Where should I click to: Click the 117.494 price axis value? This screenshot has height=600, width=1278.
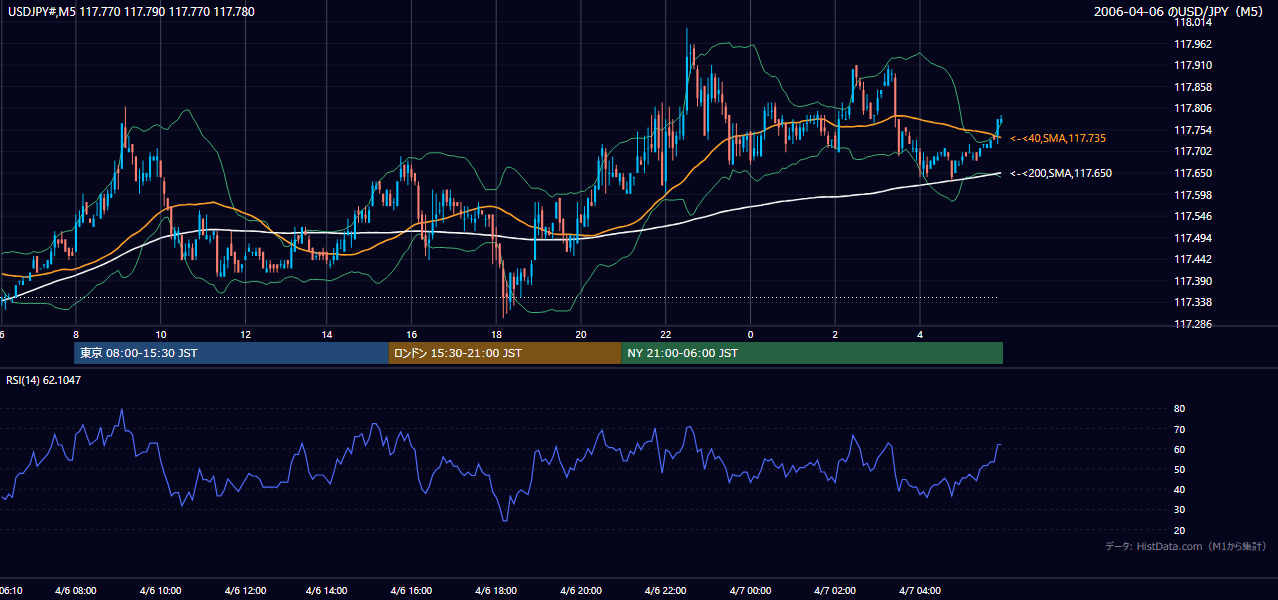click(1193, 238)
